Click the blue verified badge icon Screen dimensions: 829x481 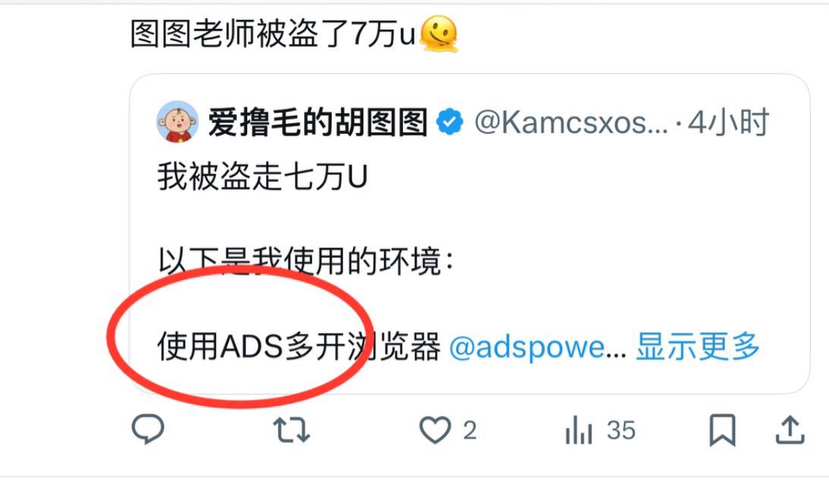pos(449,122)
